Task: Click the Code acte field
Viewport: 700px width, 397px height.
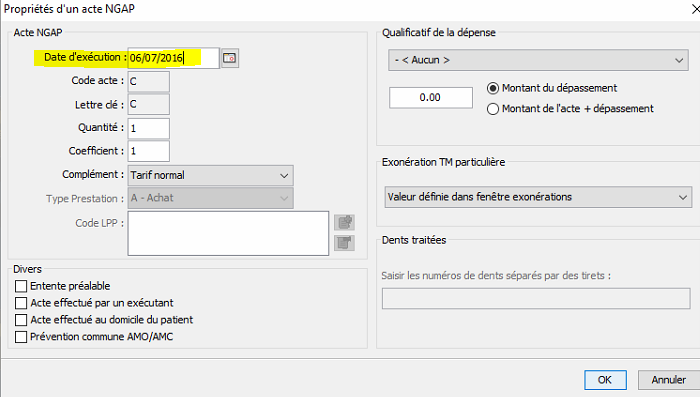Action: point(149,82)
